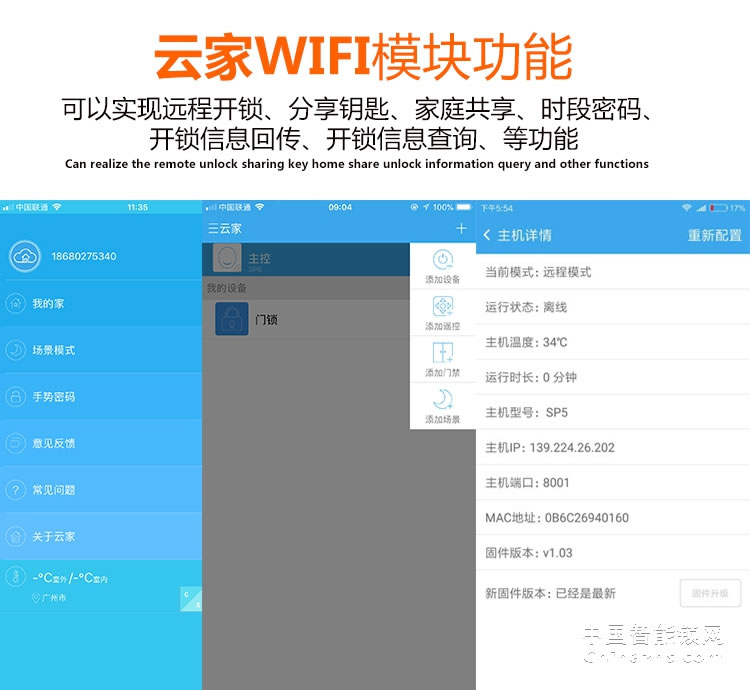Select the 主控 SP5 host row

click(x=306, y=259)
